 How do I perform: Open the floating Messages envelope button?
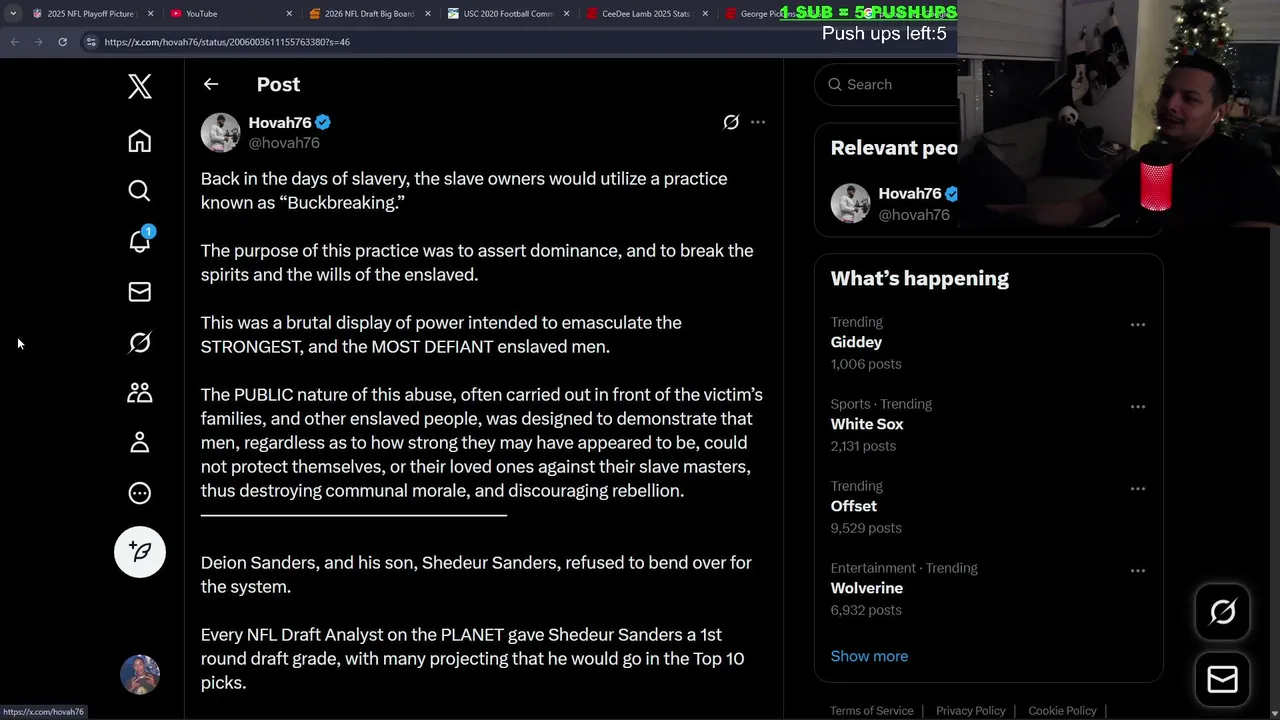pyautogui.click(x=1223, y=680)
